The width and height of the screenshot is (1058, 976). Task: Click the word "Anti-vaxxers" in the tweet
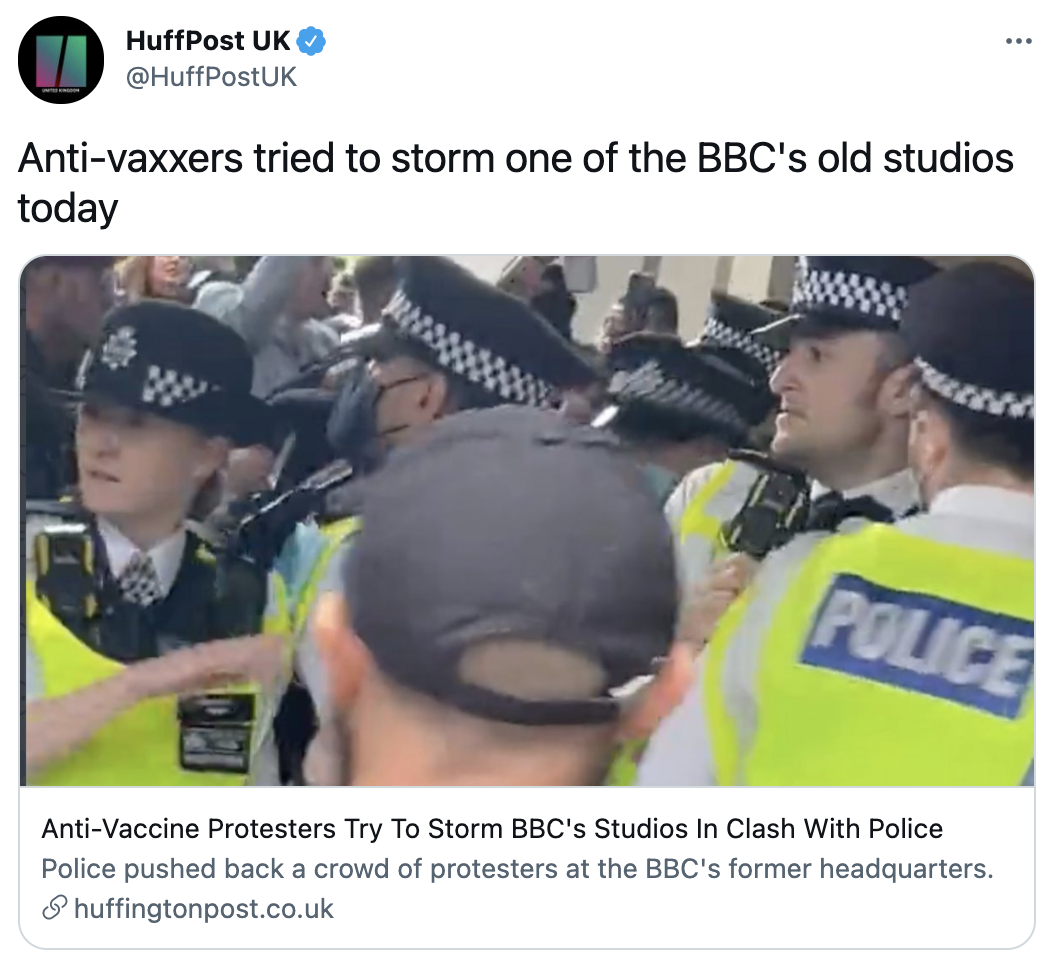coord(130,159)
